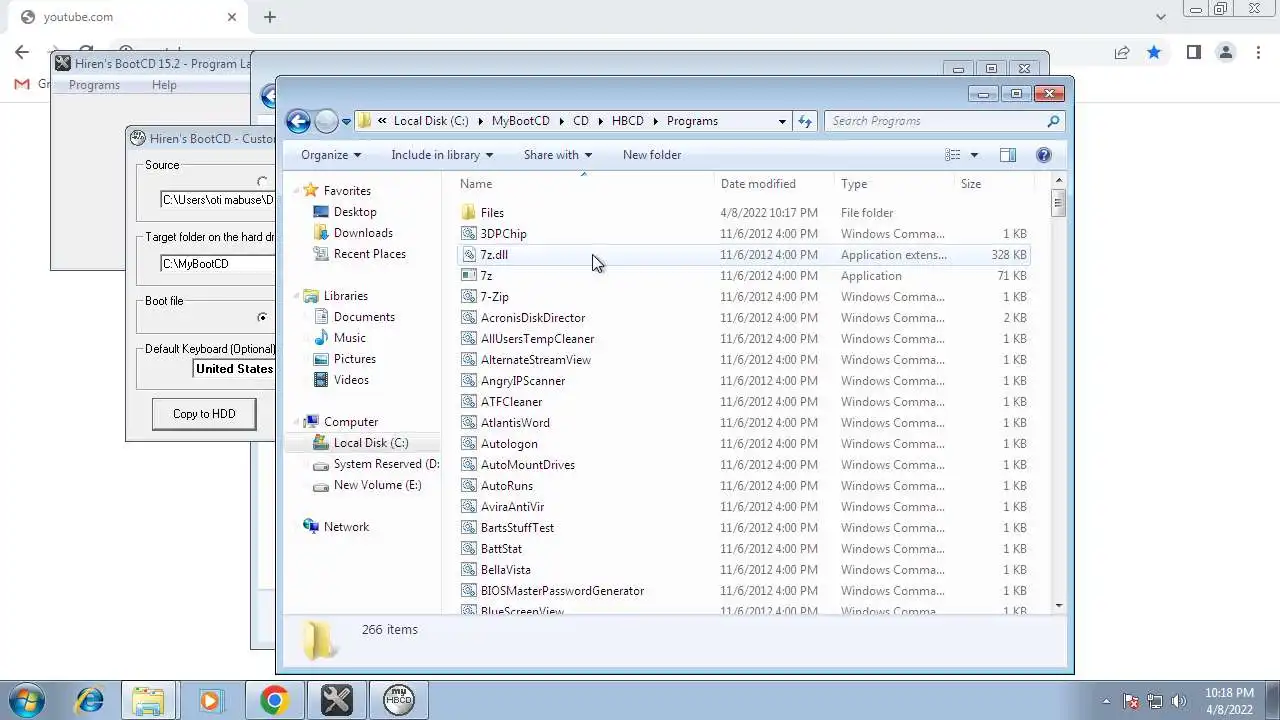Screen dimensions: 1280x720
Task: Open the Music library
Action: (x=349, y=338)
